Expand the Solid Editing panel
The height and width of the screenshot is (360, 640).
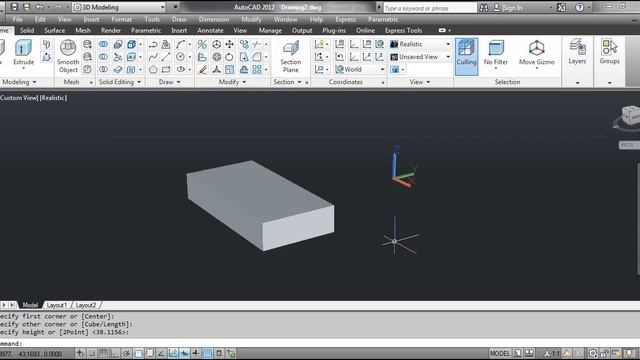pyautogui.click(x=120, y=82)
